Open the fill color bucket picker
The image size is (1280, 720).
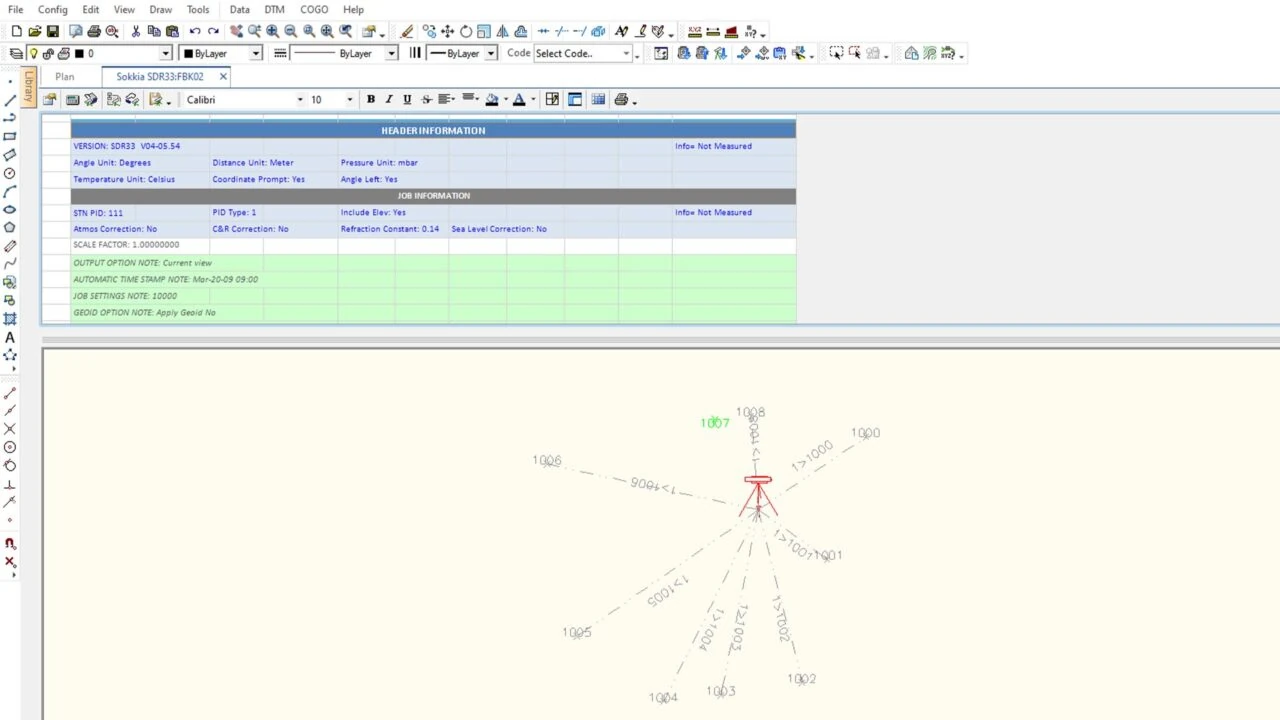(492, 99)
